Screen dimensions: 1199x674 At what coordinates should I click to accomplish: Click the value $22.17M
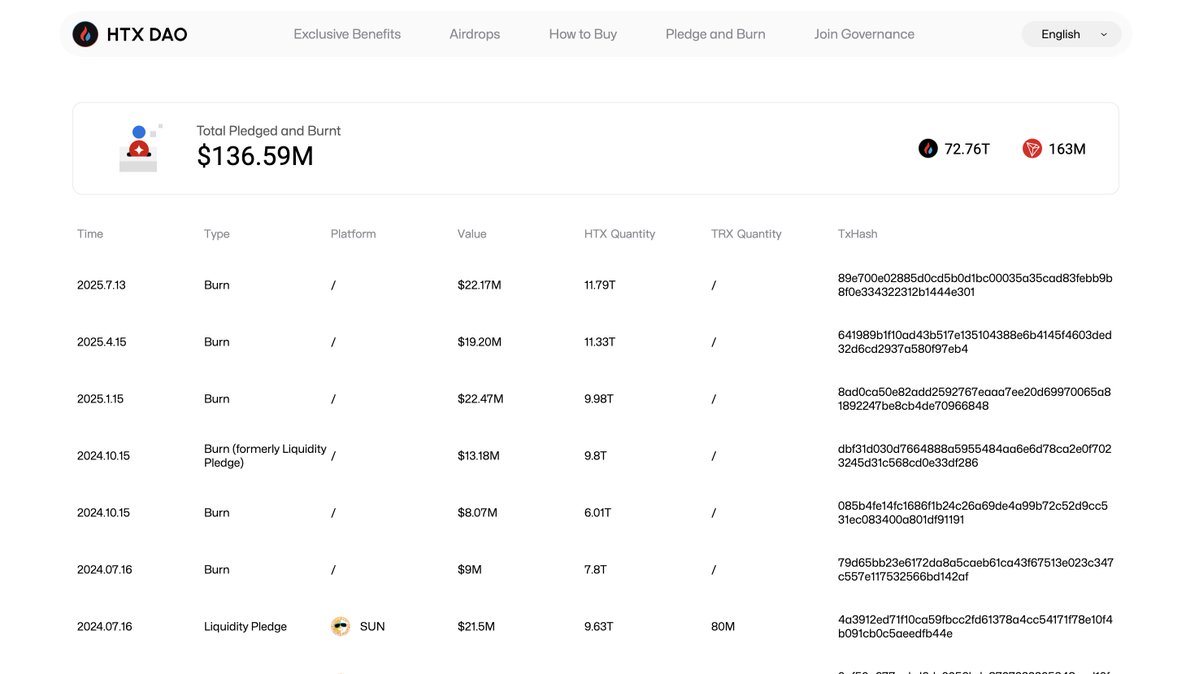click(479, 285)
